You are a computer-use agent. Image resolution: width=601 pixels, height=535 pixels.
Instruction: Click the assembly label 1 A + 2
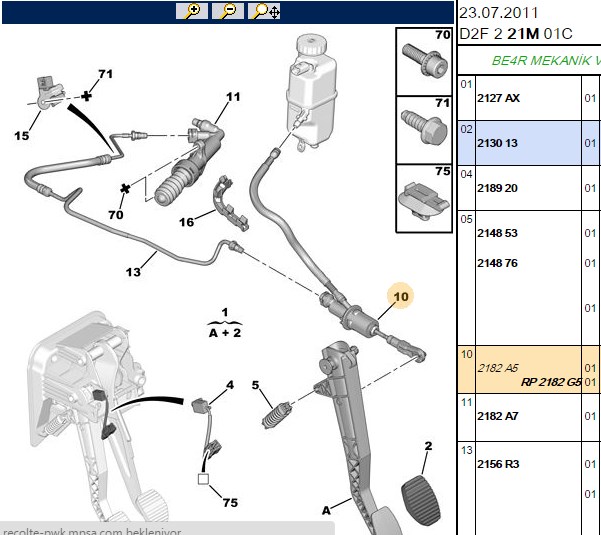(x=225, y=323)
